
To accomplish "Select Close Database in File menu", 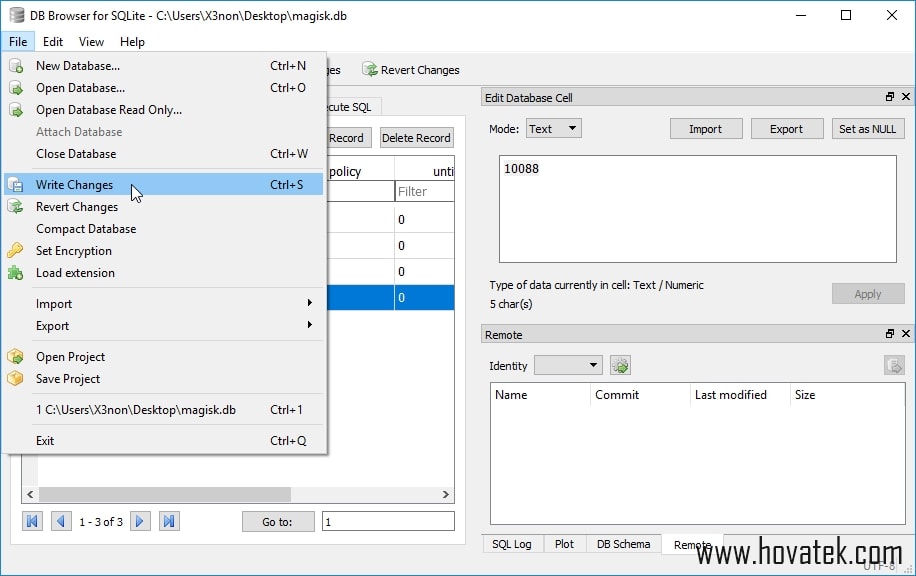I will pos(164,154).
